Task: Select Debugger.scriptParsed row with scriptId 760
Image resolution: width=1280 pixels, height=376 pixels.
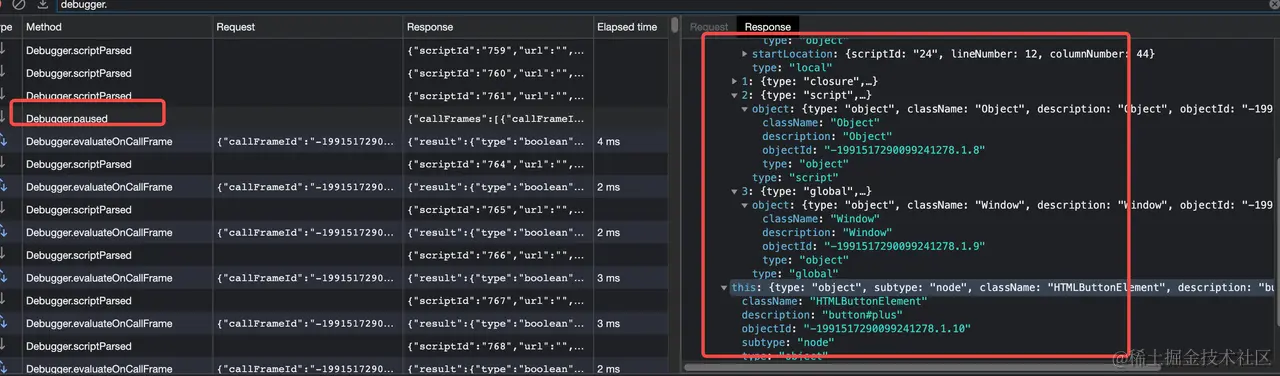Action: coord(334,73)
